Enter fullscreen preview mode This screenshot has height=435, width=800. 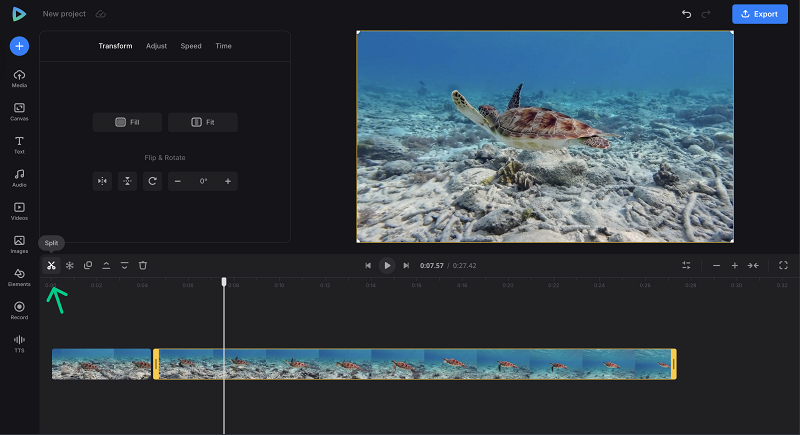click(x=783, y=265)
